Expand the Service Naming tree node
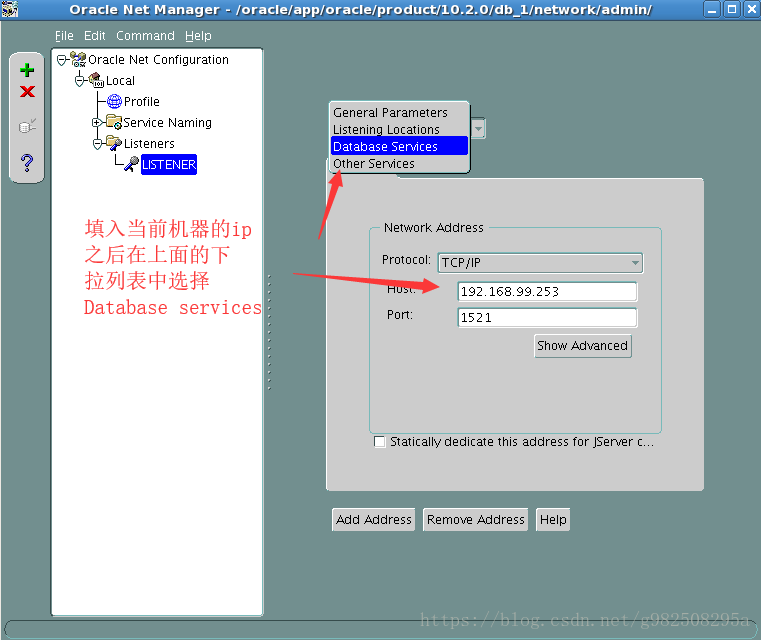761x640 pixels. click(x=97, y=122)
